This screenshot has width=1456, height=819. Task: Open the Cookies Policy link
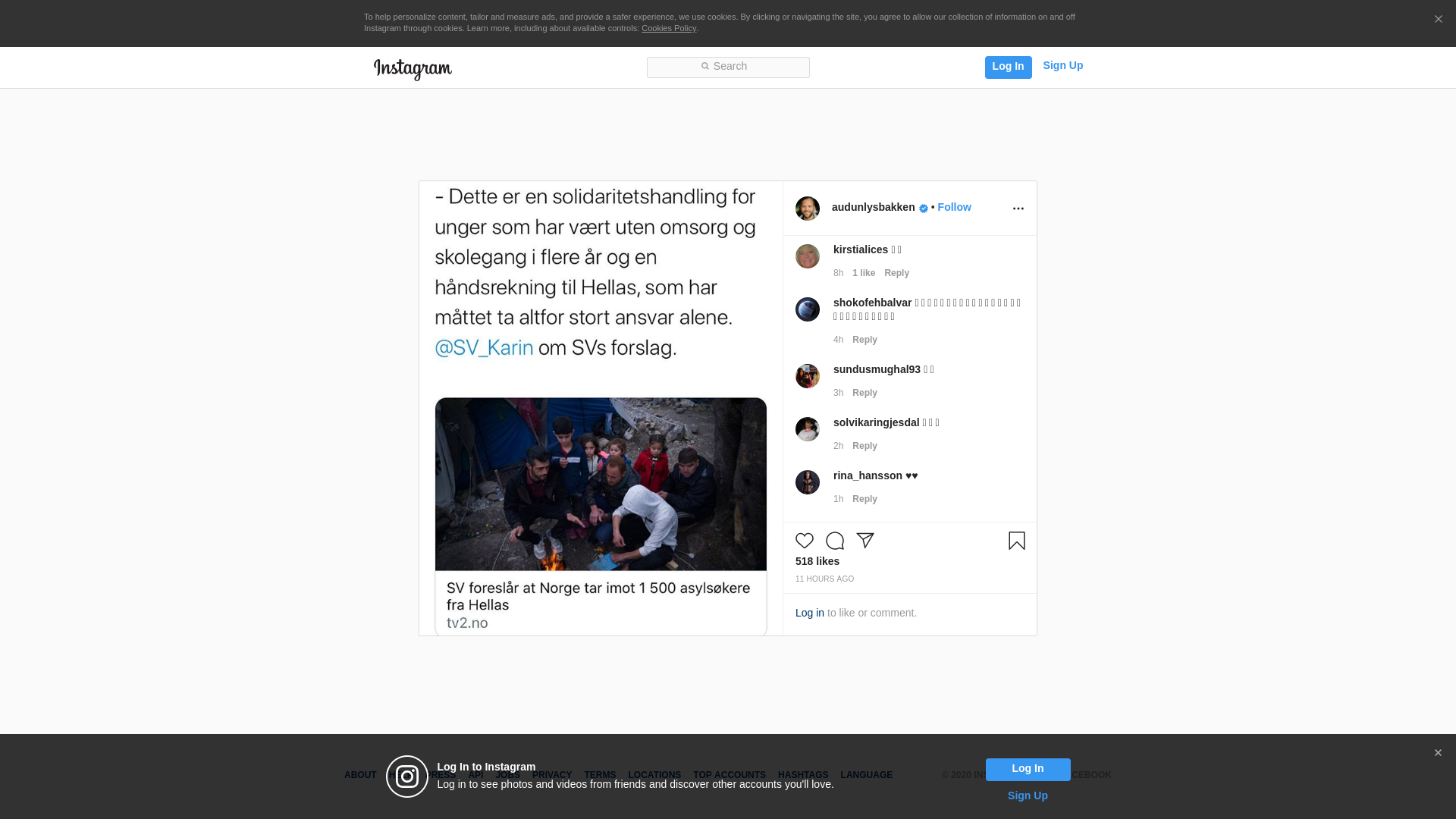pos(669,28)
